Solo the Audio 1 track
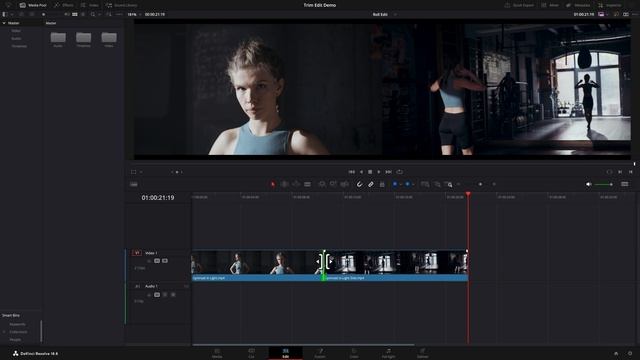This screenshot has height=360, width=640. 165,295
